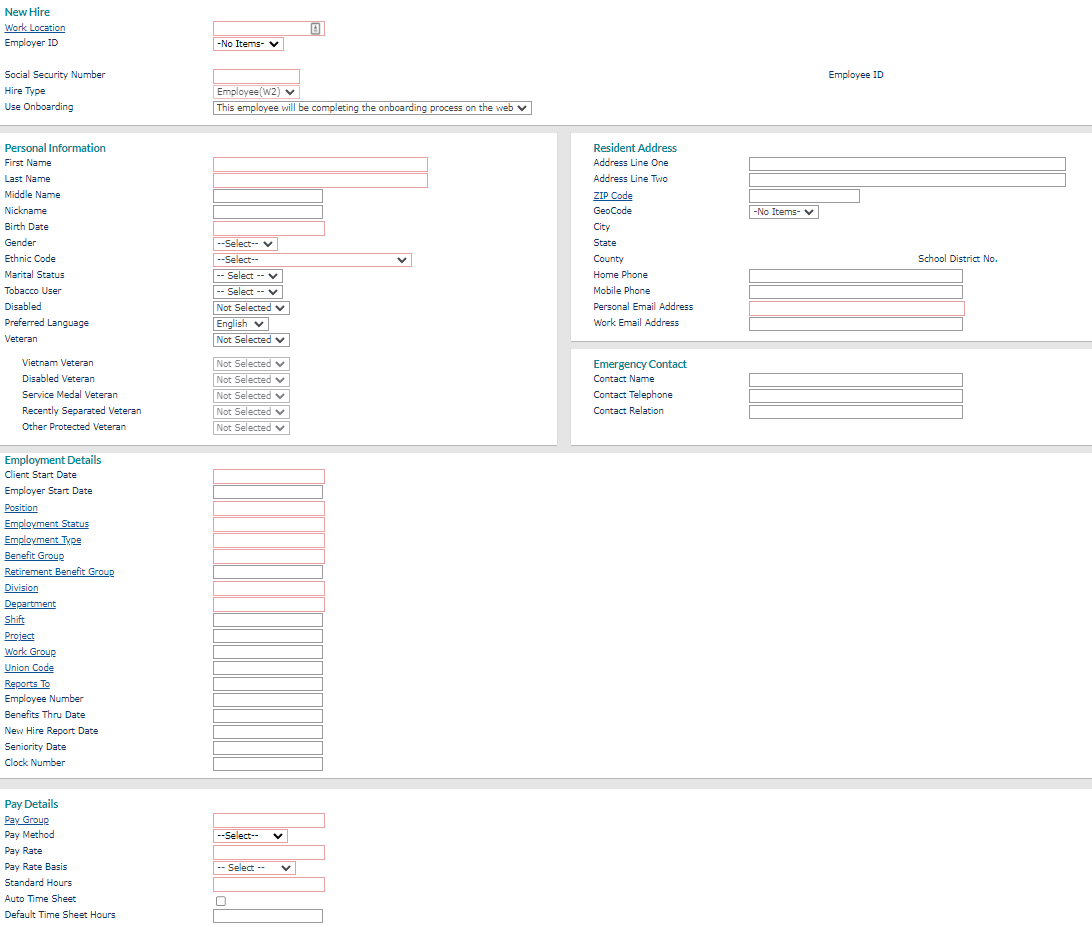
Task: Open the Position lookup link
Action: tap(20, 507)
